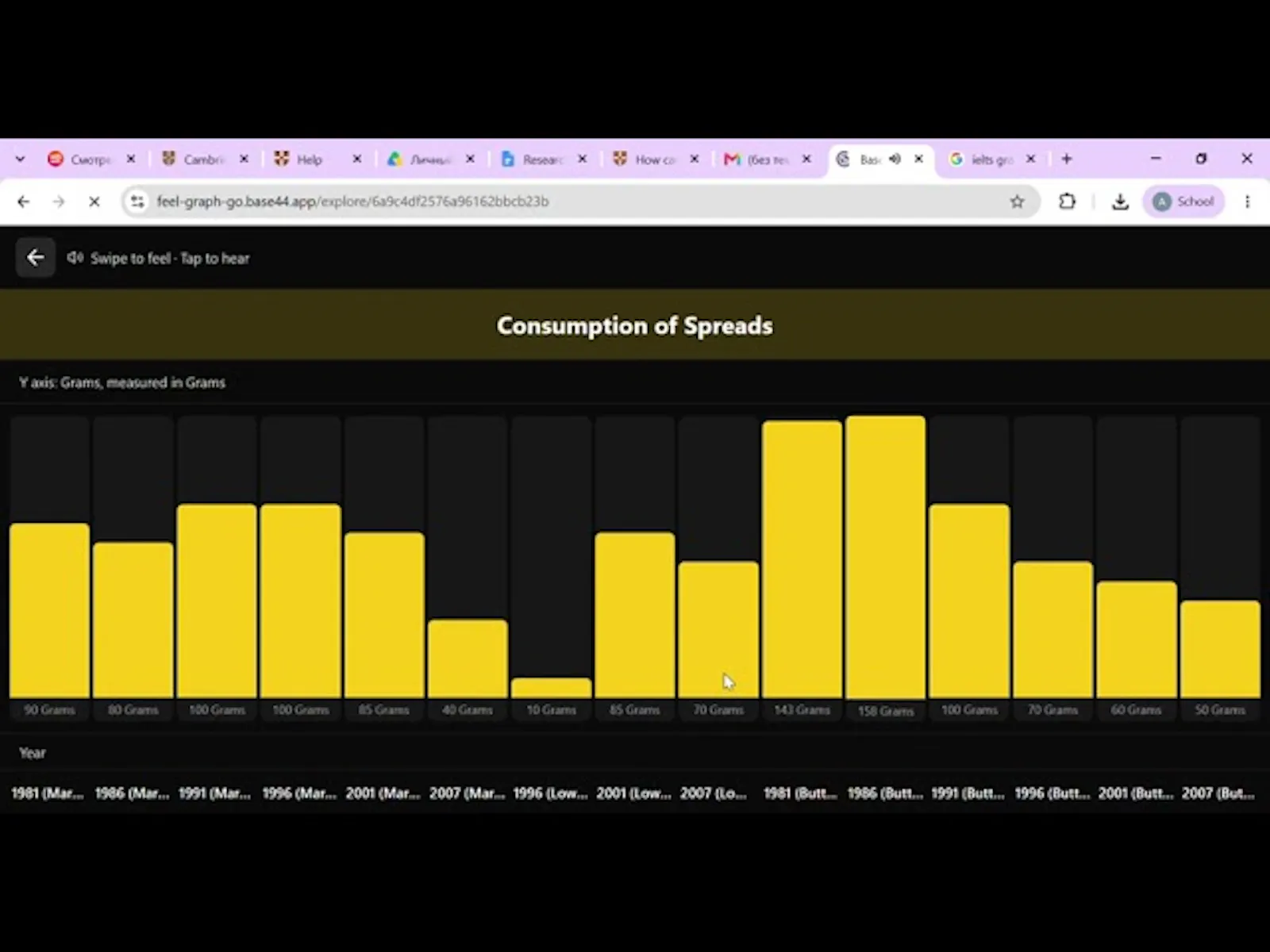Open the downloads icon

pos(1120,202)
